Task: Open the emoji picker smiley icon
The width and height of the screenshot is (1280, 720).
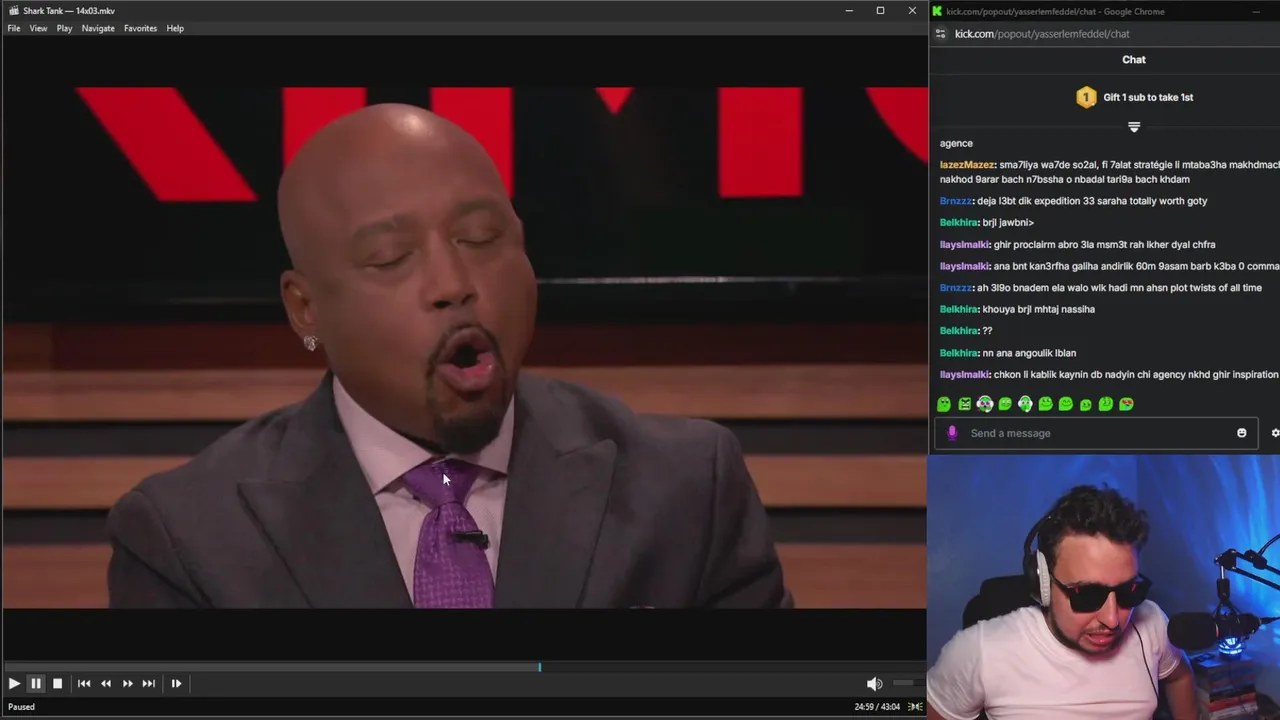Action: coord(1242,433)
